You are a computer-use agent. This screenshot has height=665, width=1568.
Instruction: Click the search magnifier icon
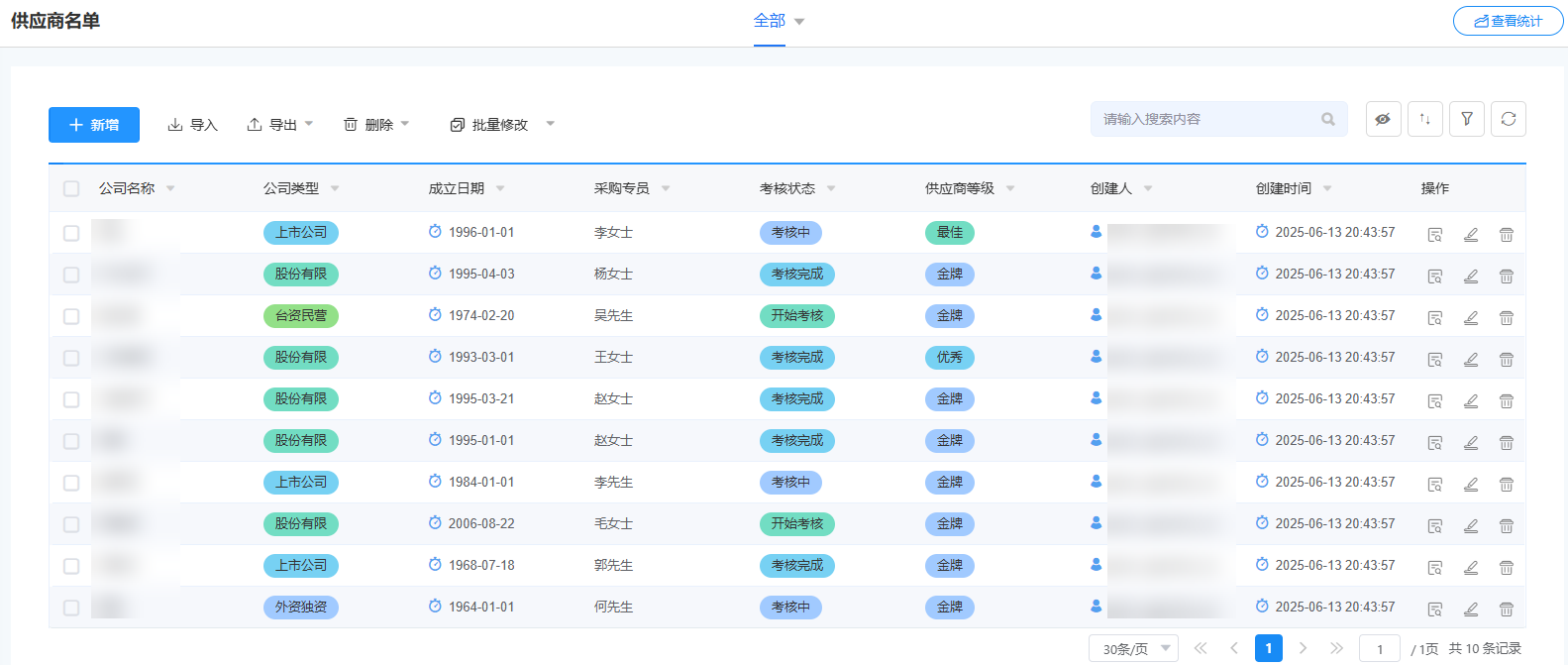click(x=1328, y=119)
